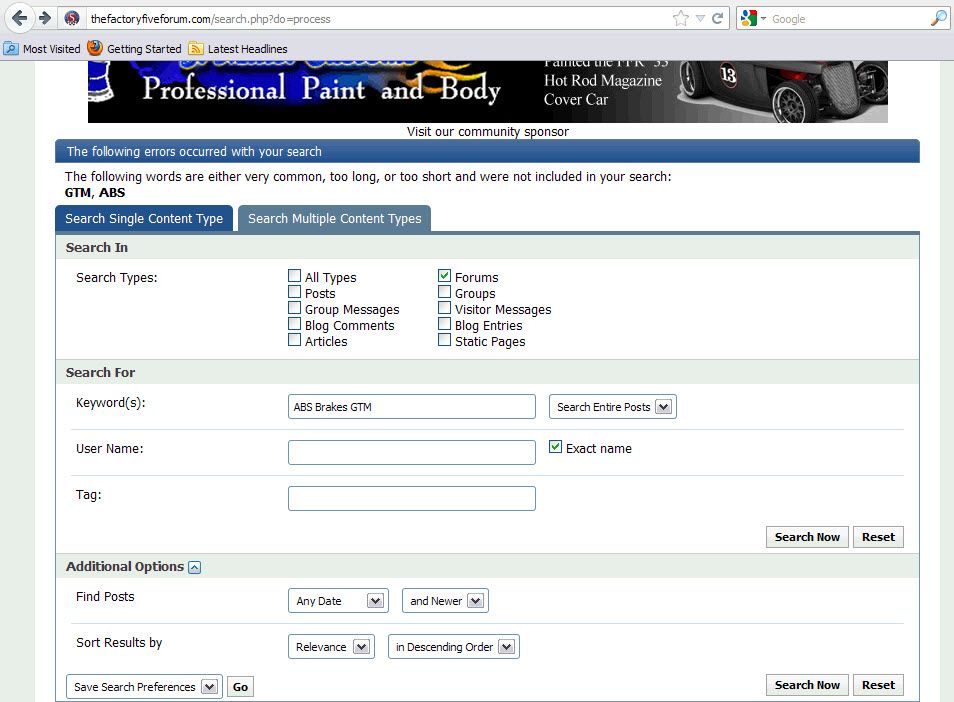Check the All Types checkbox
The width and height of the screenshot is (954, 702).
[294, 276]
